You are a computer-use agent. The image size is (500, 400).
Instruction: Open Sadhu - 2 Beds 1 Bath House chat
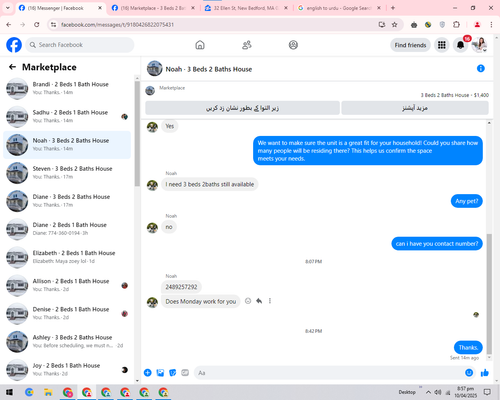(x=67, y=116)
